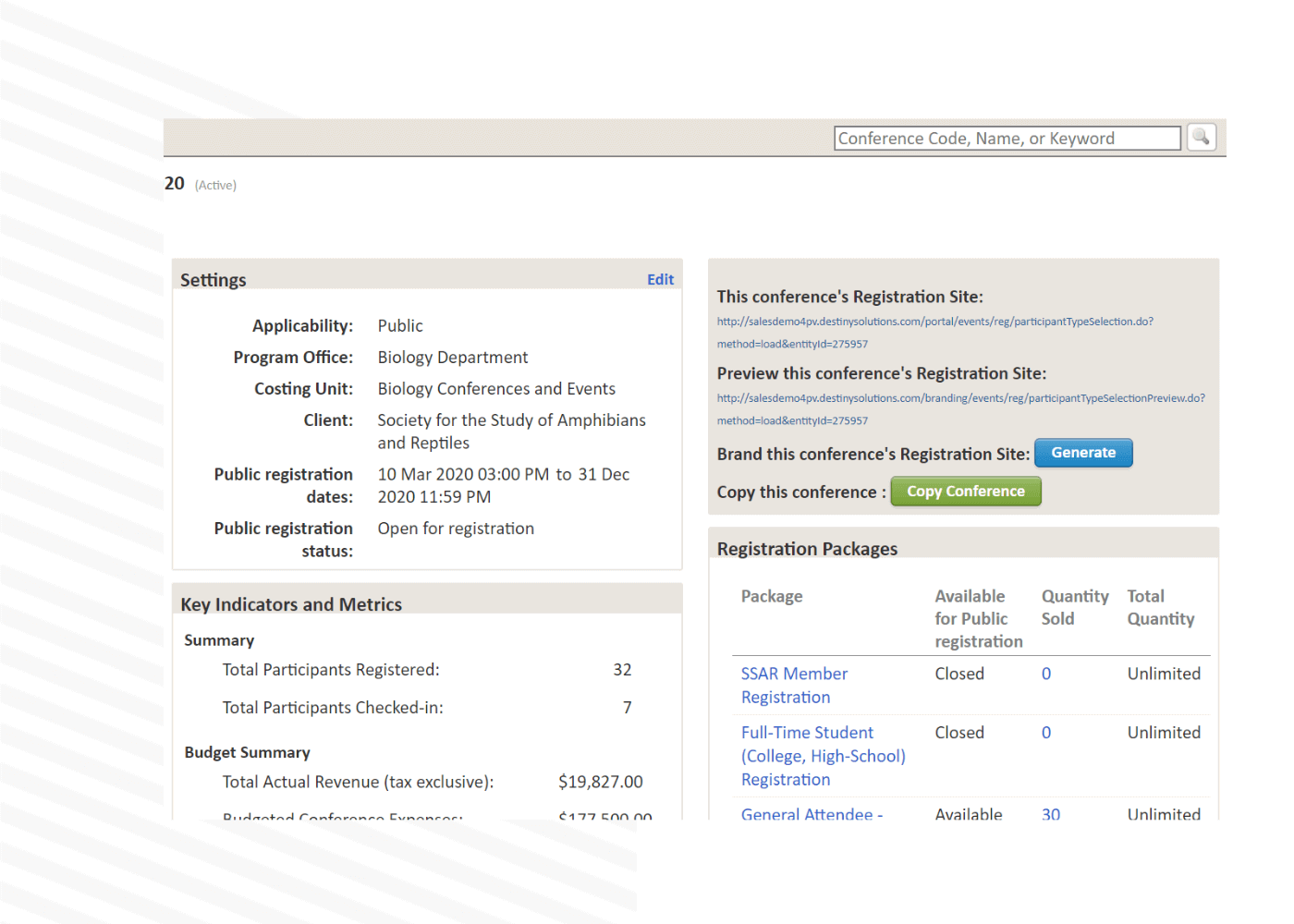The height and width of the screenshot is (924, 1294).
Task: Select the Settings panel header
Action: [x=213, y=279]
